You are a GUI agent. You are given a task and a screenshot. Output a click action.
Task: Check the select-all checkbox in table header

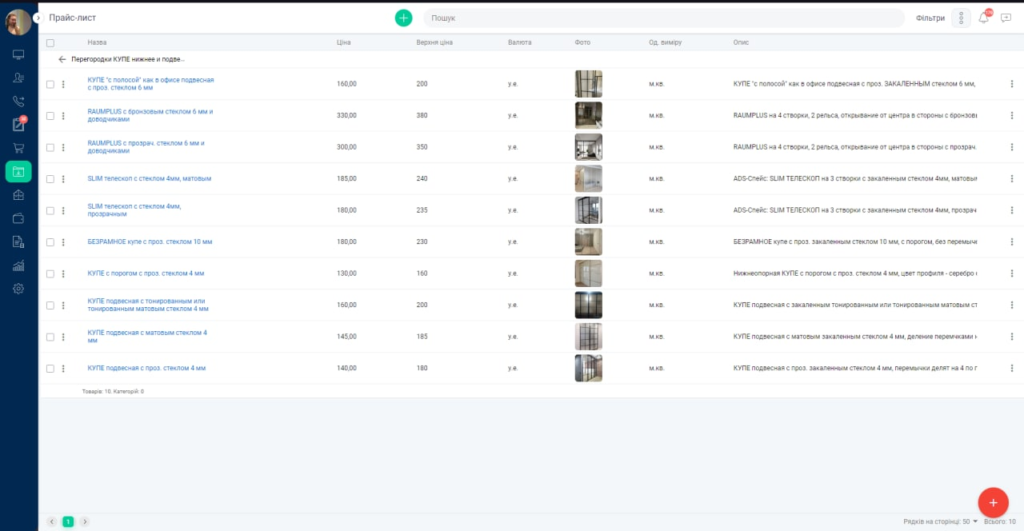(x=50, y=43)
